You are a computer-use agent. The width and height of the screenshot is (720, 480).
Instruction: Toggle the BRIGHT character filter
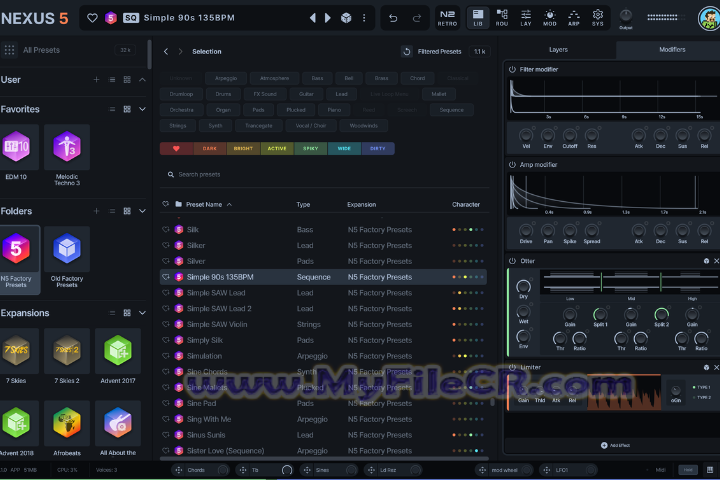[243, 148]
